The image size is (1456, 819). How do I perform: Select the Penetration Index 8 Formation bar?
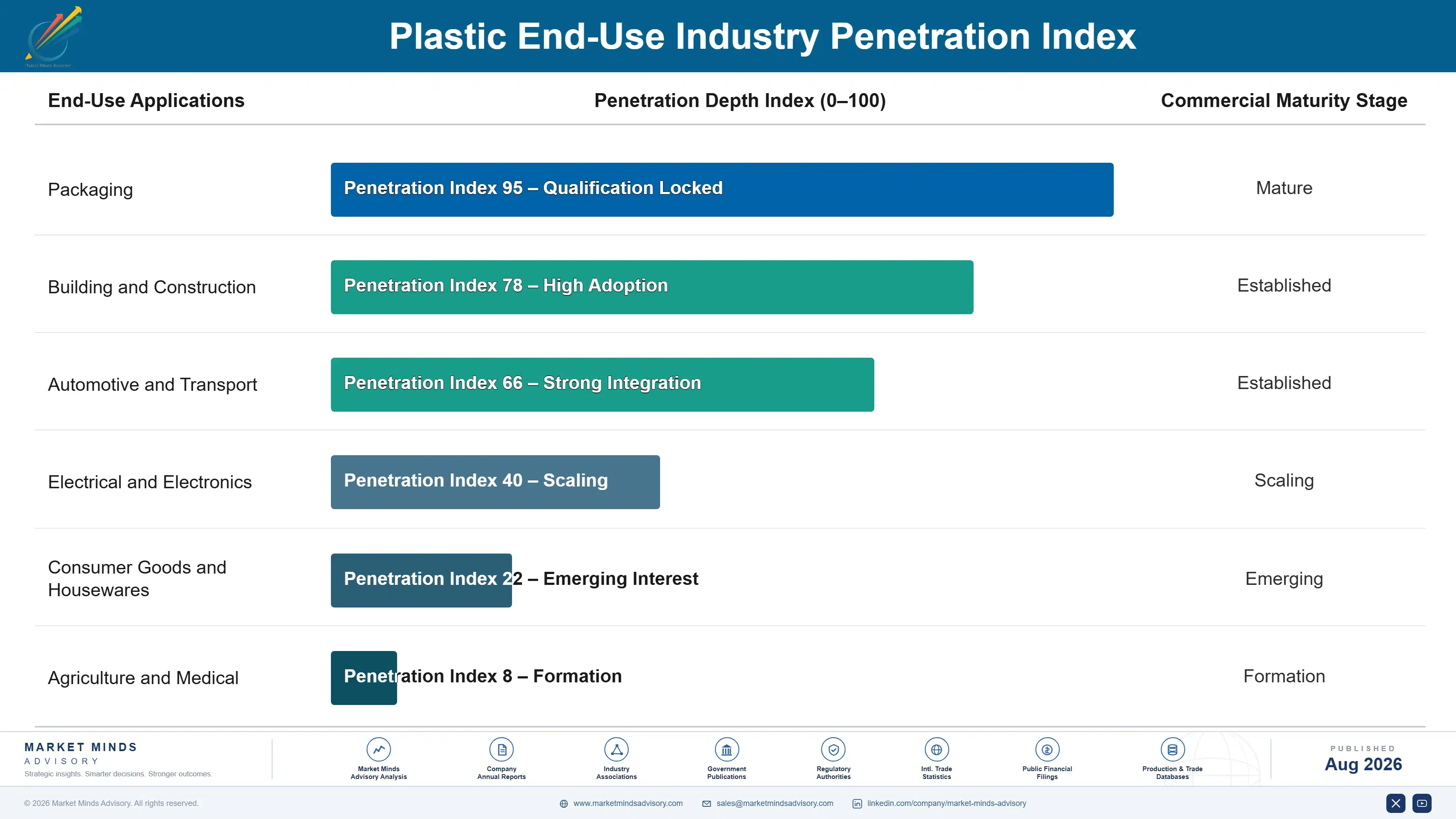tap(364, 678)
